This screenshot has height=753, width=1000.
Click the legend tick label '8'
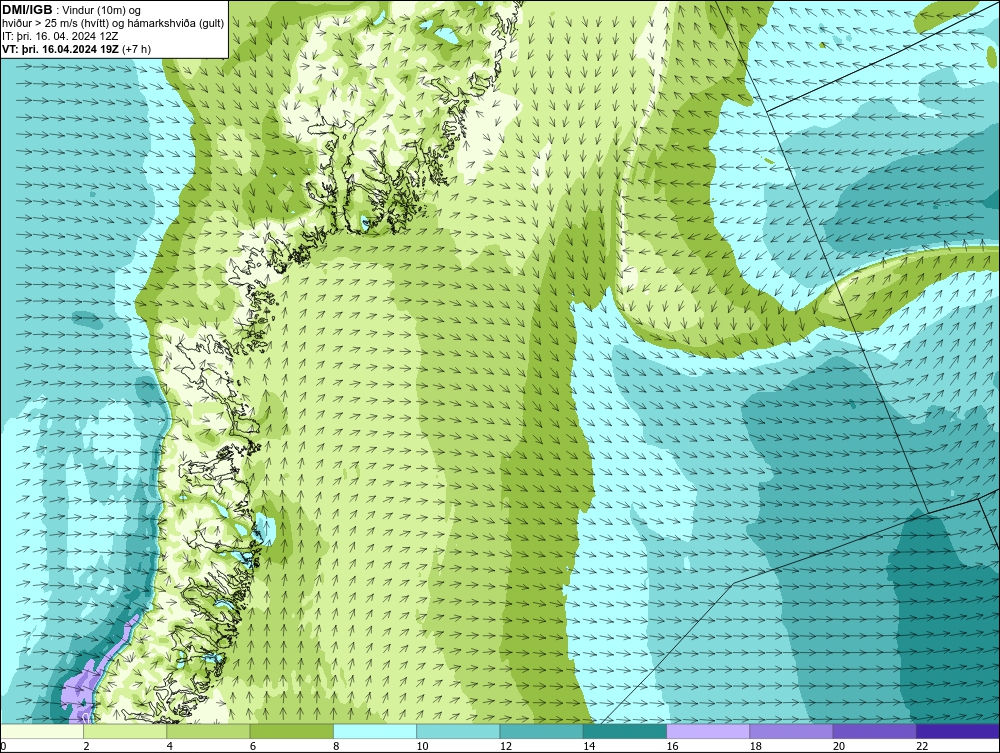pyautogui.click(x=336, y=746)
